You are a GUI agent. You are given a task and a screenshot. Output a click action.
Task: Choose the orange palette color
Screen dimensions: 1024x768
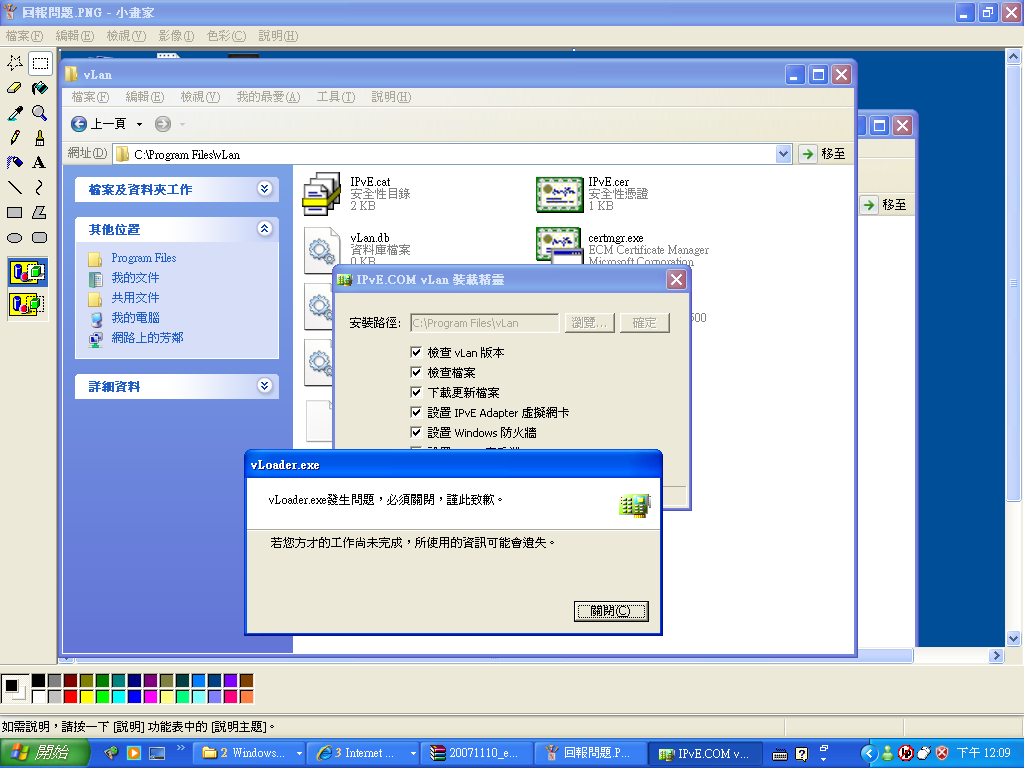point(246,697)
